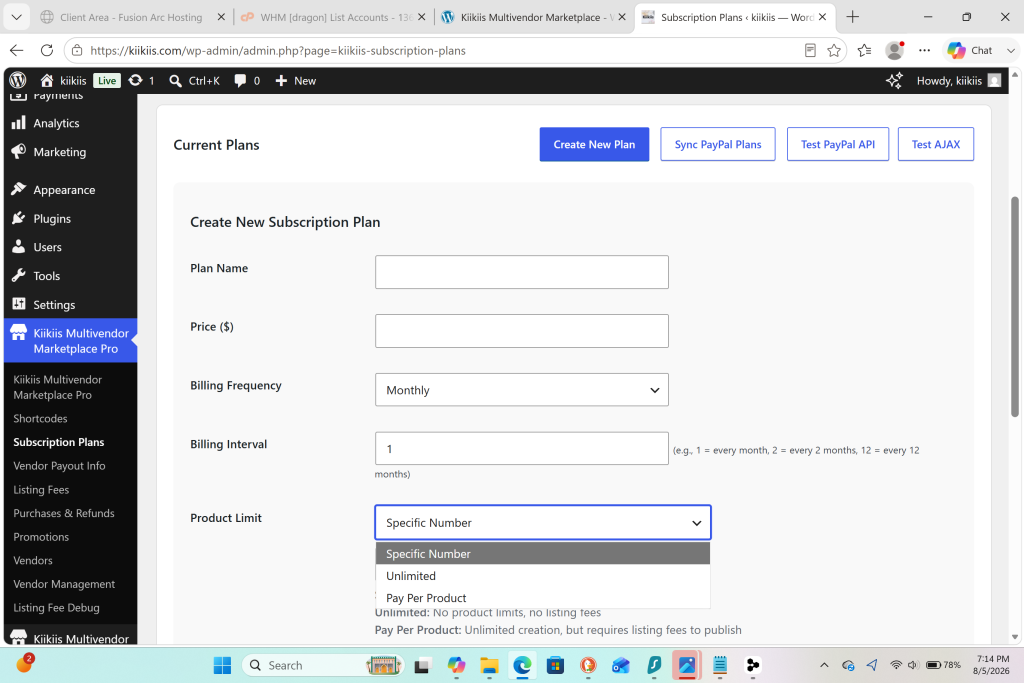Click the Create New Plan button
This screenshot has height=683, width=1024.
tap(594, 144)
